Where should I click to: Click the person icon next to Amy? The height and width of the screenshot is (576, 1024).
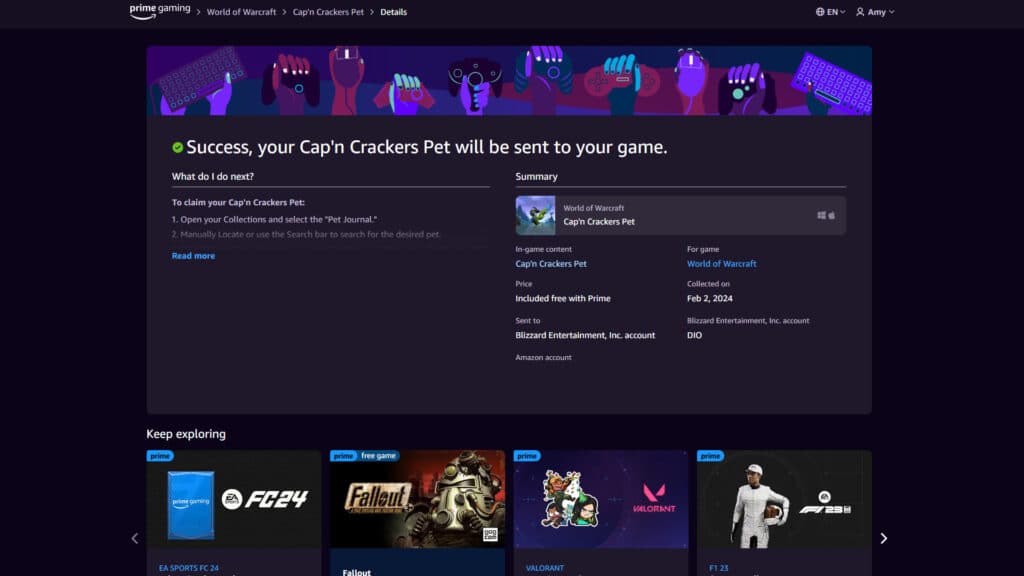860,11
